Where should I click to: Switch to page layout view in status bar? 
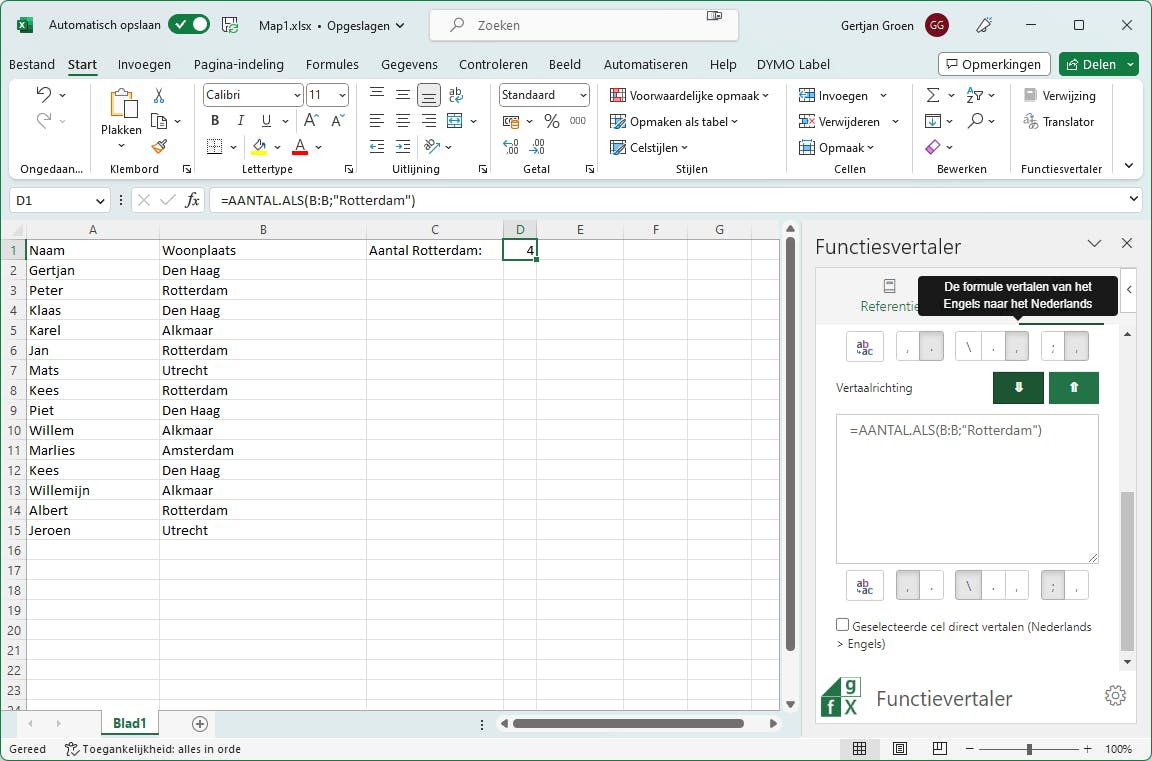(900, 749)
